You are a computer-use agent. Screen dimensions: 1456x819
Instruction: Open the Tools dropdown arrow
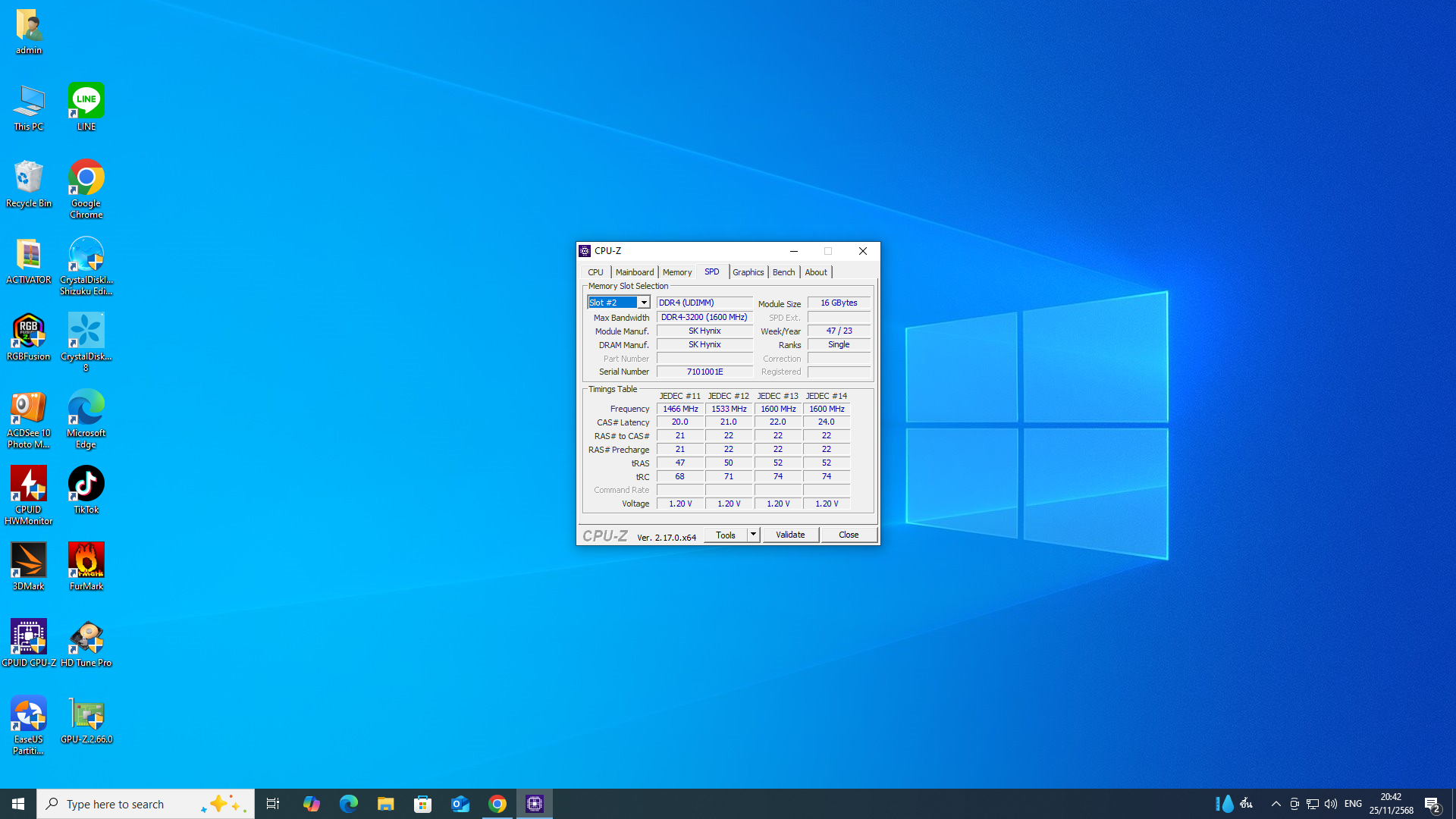(x=753, y=535)
